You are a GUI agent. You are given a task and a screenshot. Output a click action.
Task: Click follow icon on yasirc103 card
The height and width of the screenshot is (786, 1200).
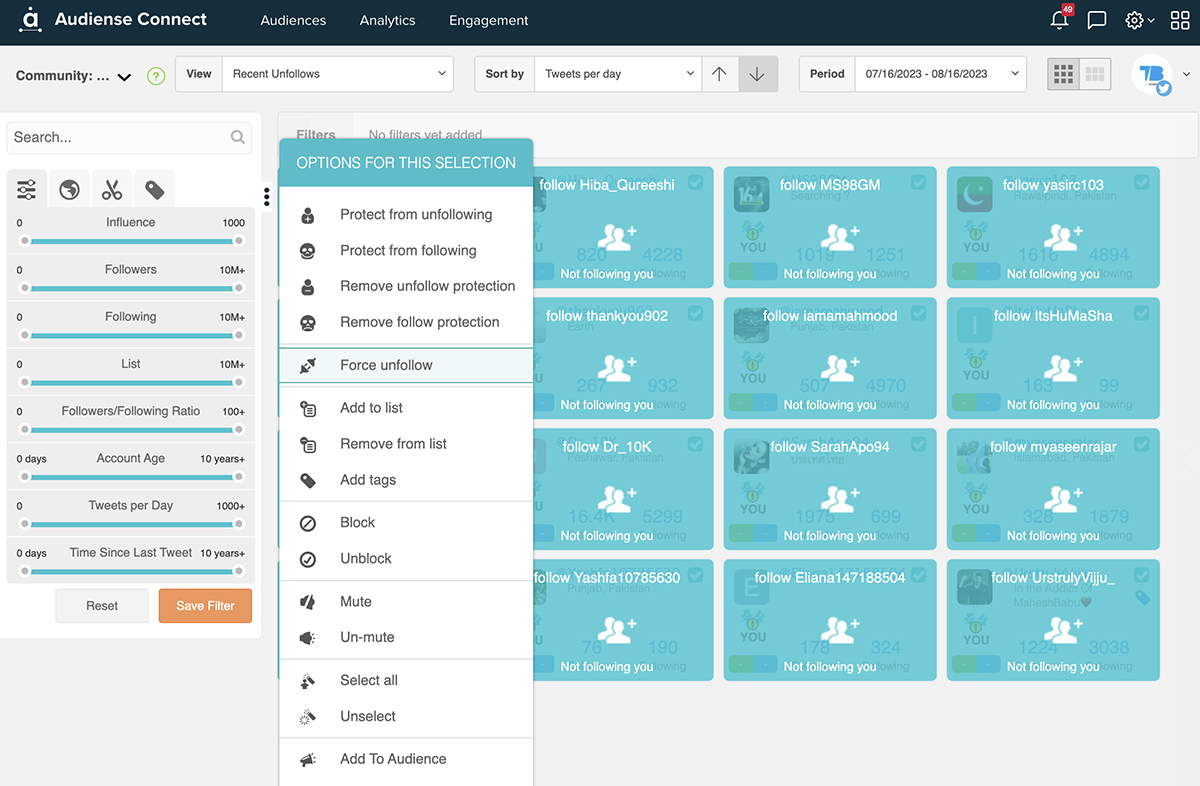click(1063, 238)
